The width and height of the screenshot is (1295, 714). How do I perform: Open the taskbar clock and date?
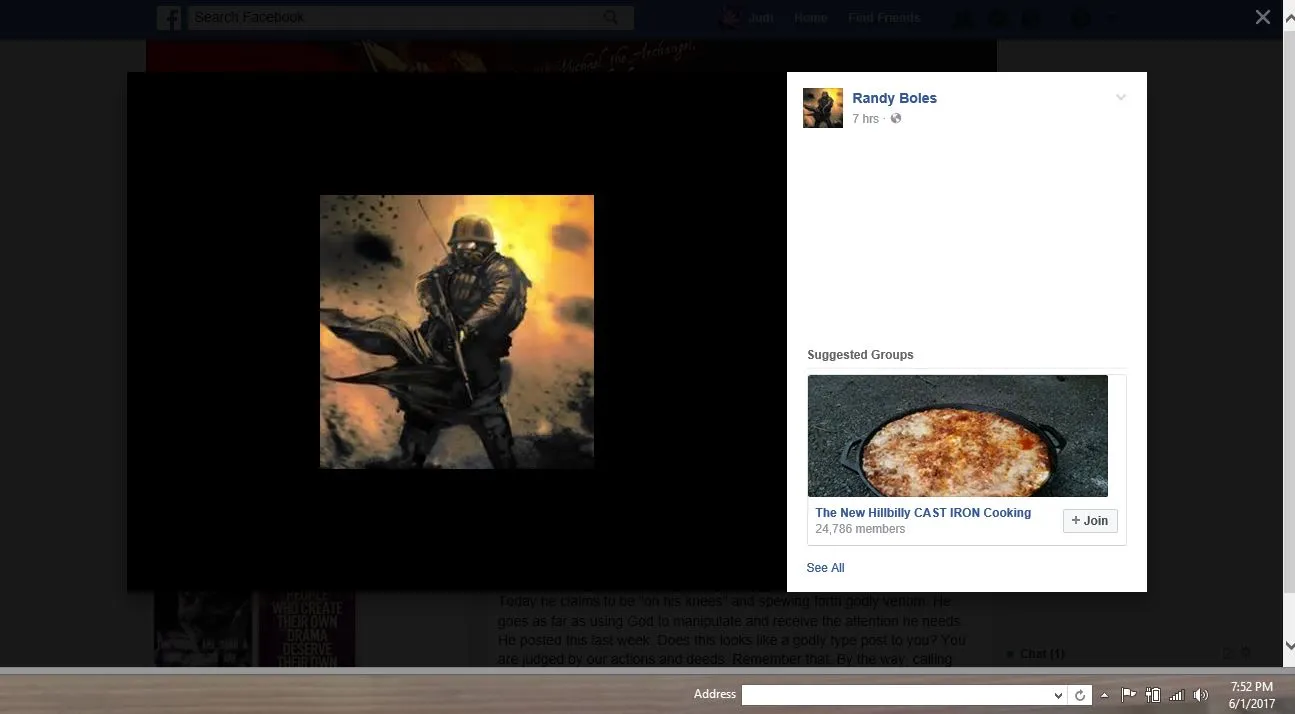(1252, 695)
